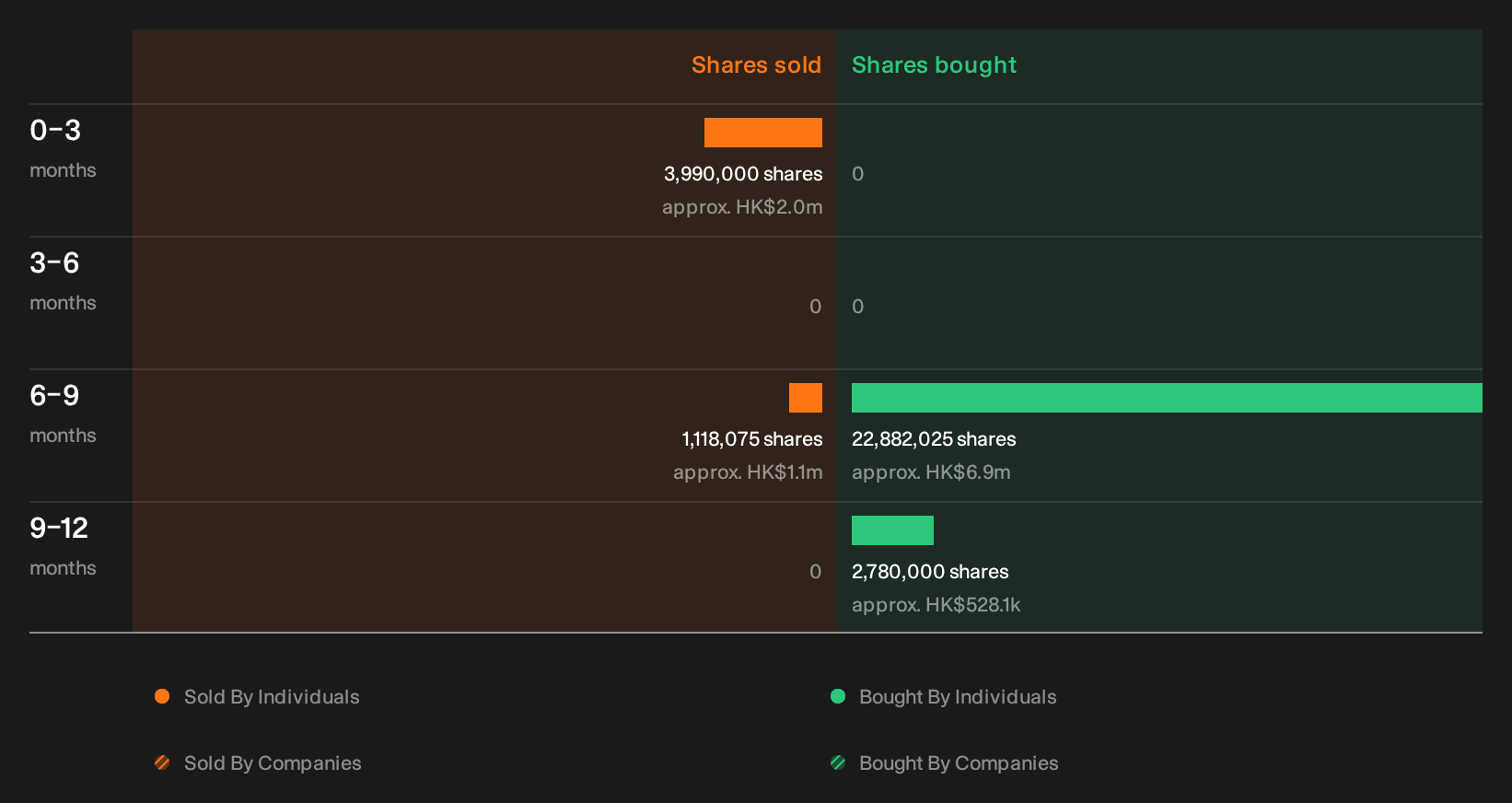This screenshot has height=803, width=1512.
Task: Click the approx. HK$1.1m amount
Action: tap(748, 472)
